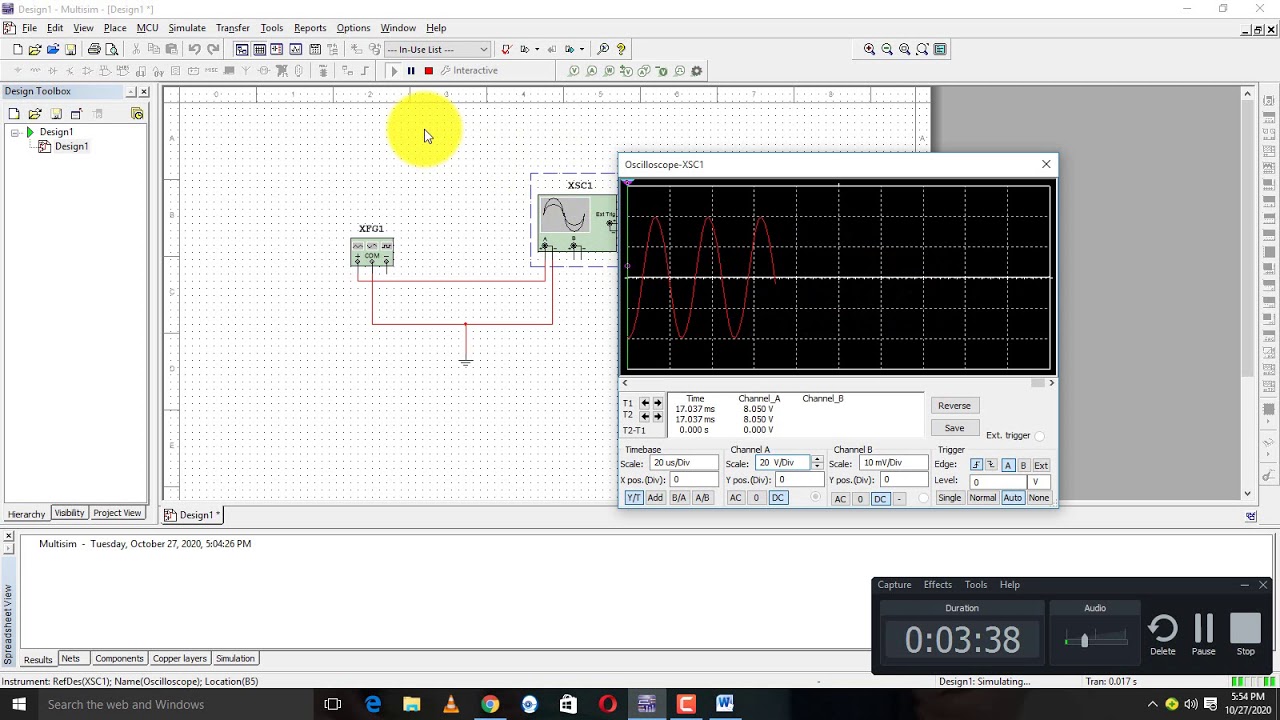
Task: Switch timebase to B/A mode
Action: point(679,498)
